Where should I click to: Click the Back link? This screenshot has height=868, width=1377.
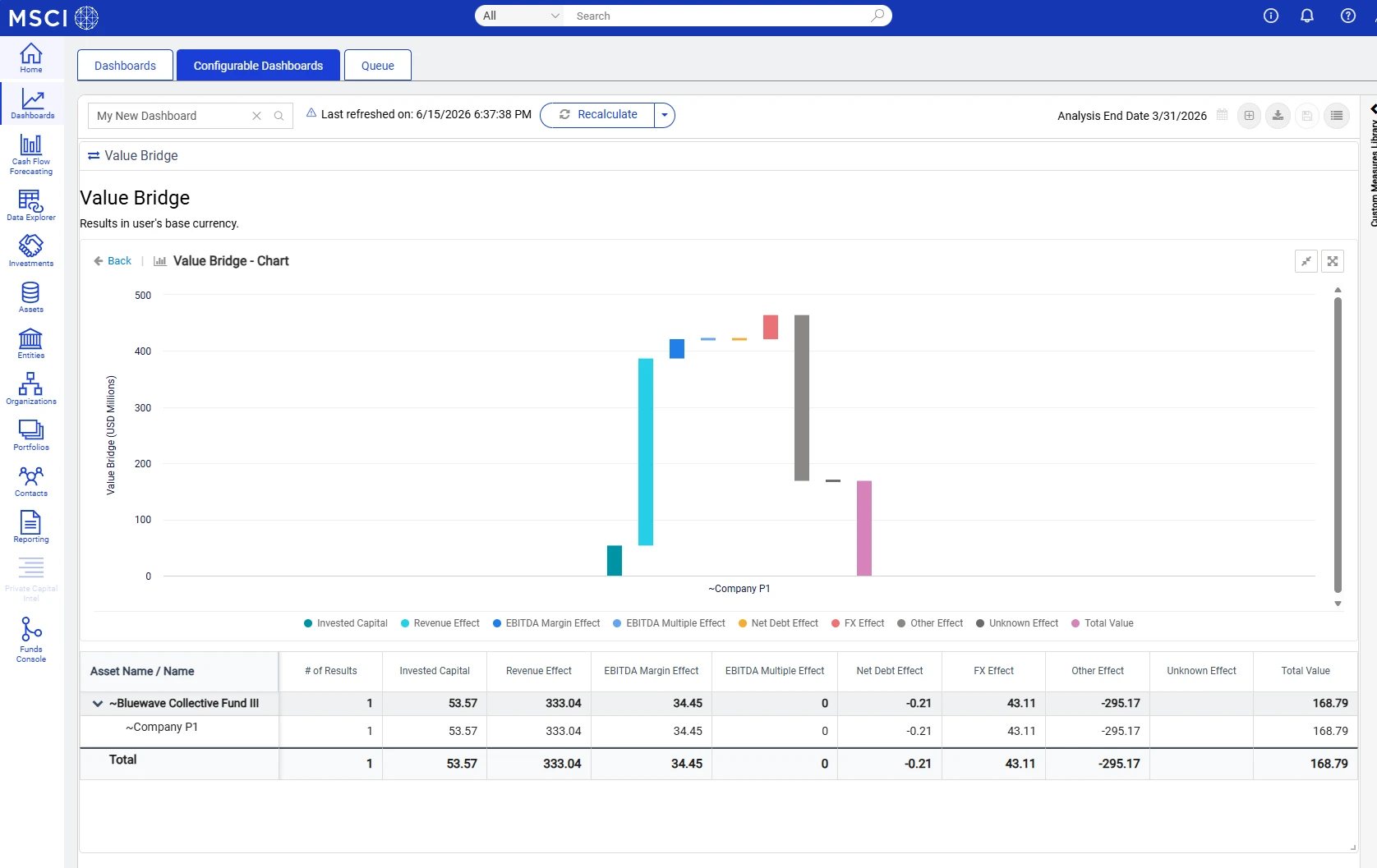click(x=113, y=261)
